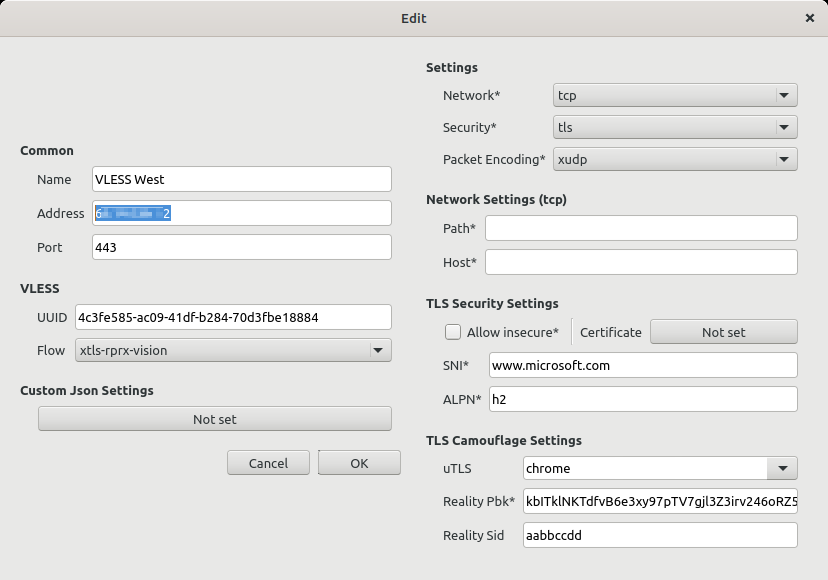Click the OK button
The width and height of the screenshot is (828, 580).
point(359,463)
